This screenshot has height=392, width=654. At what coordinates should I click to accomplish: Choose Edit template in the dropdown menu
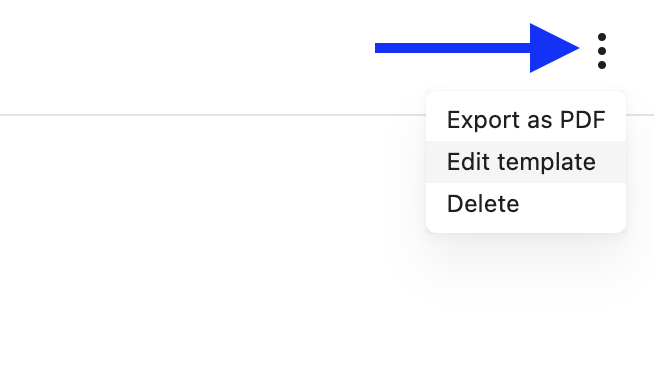[x=526, y=162]
